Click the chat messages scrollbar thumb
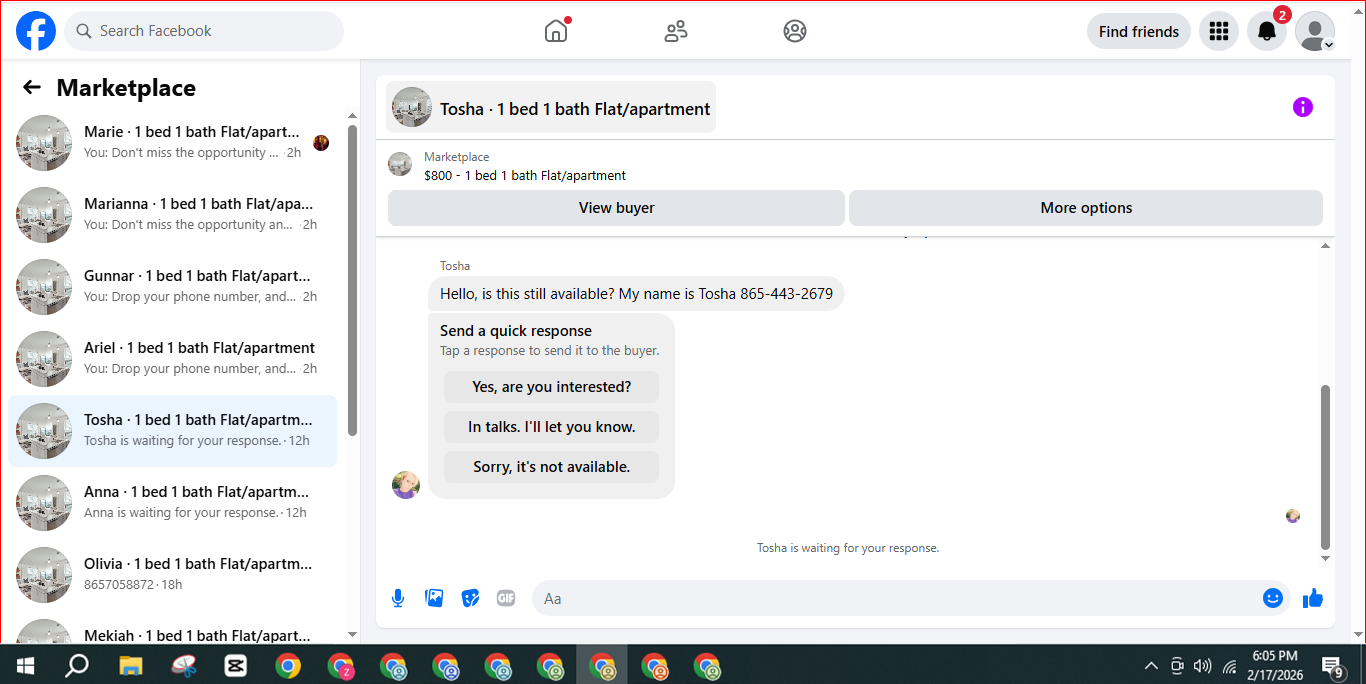The image size is (1366, 684). click(1326, 467)
